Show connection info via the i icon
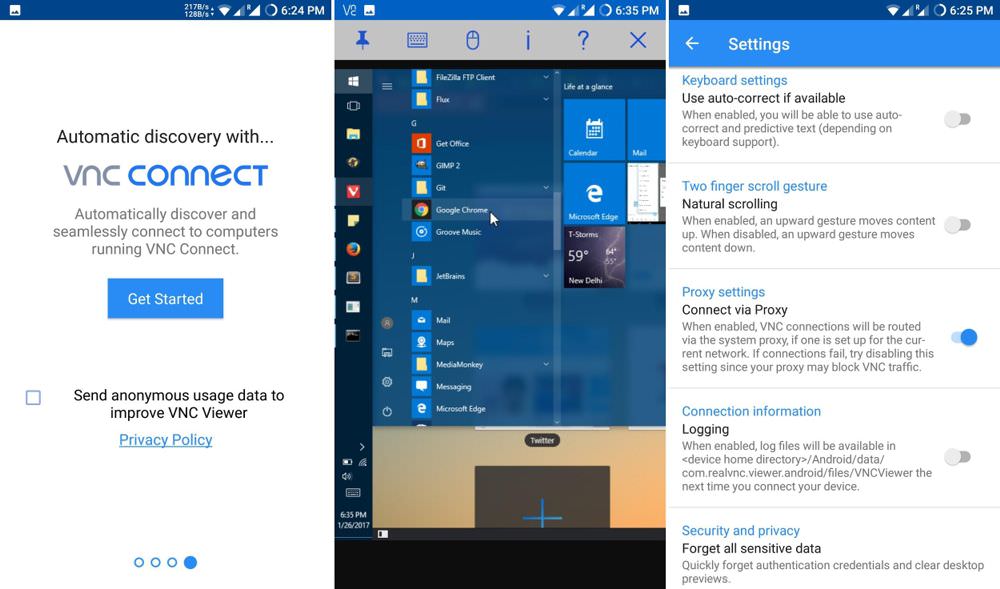Screen dimensions: 1000x589 [528, 40]
